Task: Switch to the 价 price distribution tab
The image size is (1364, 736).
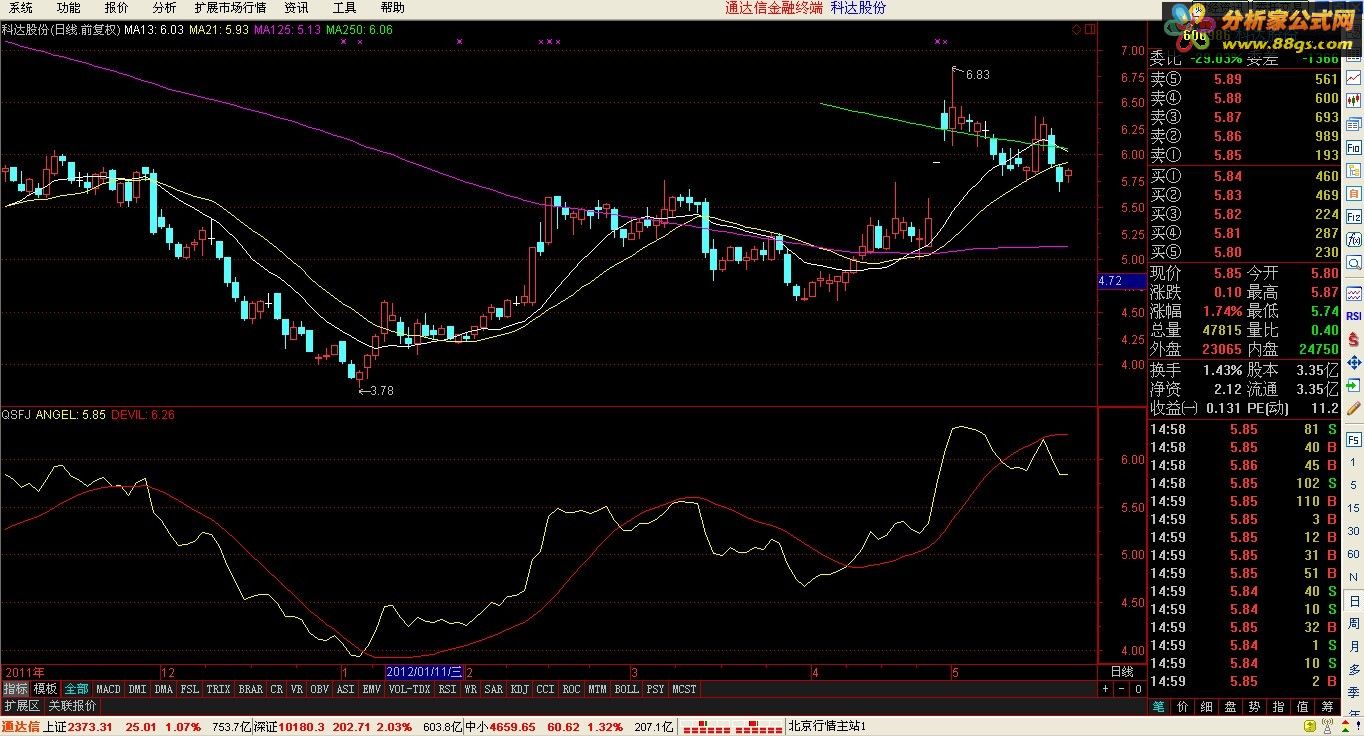Action: [x=1182, y=707]
